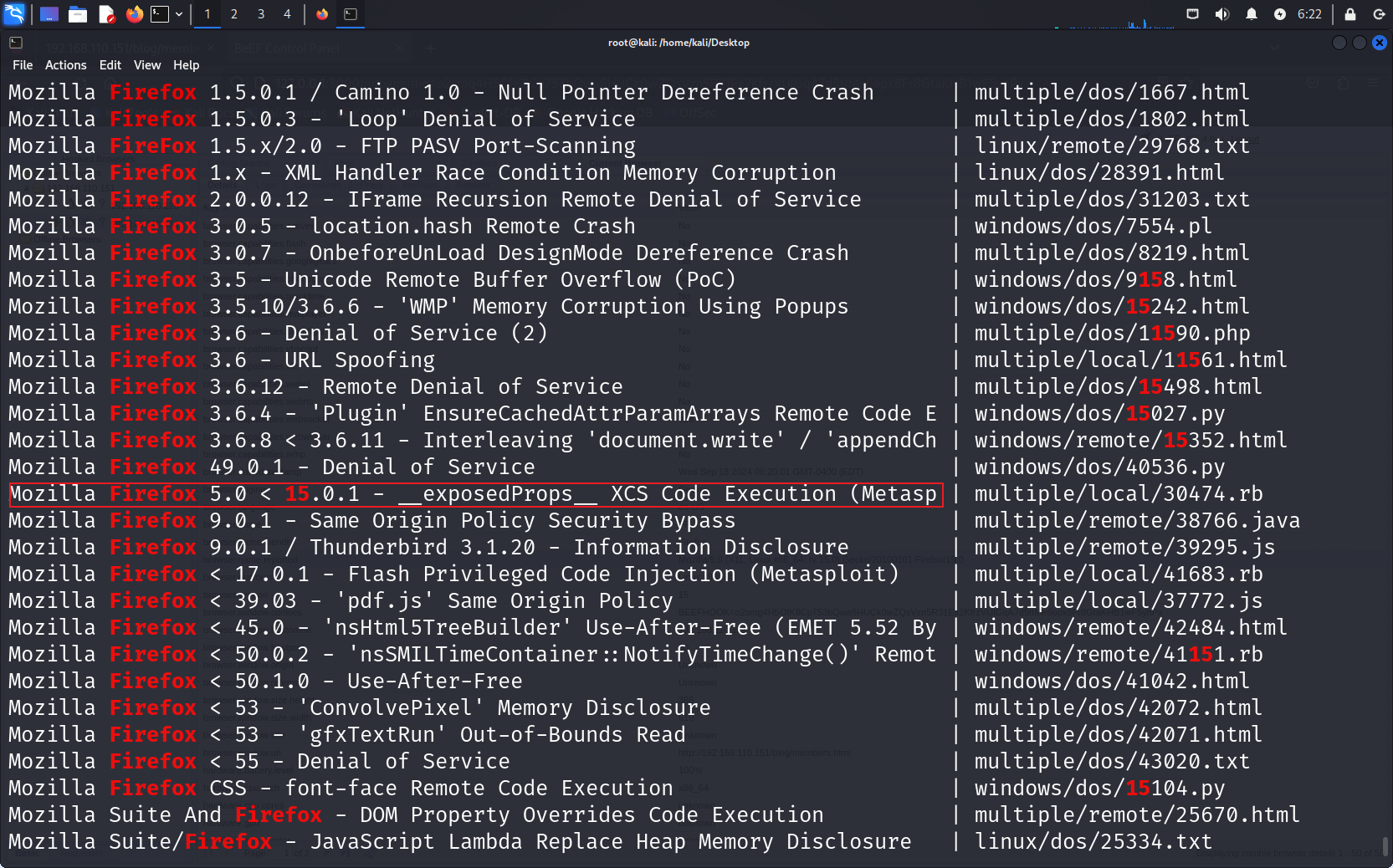This screenshot has height=868, width=1393.
Task: Click path windows/remote/15352.html
Action: (x=1131, y=440)
